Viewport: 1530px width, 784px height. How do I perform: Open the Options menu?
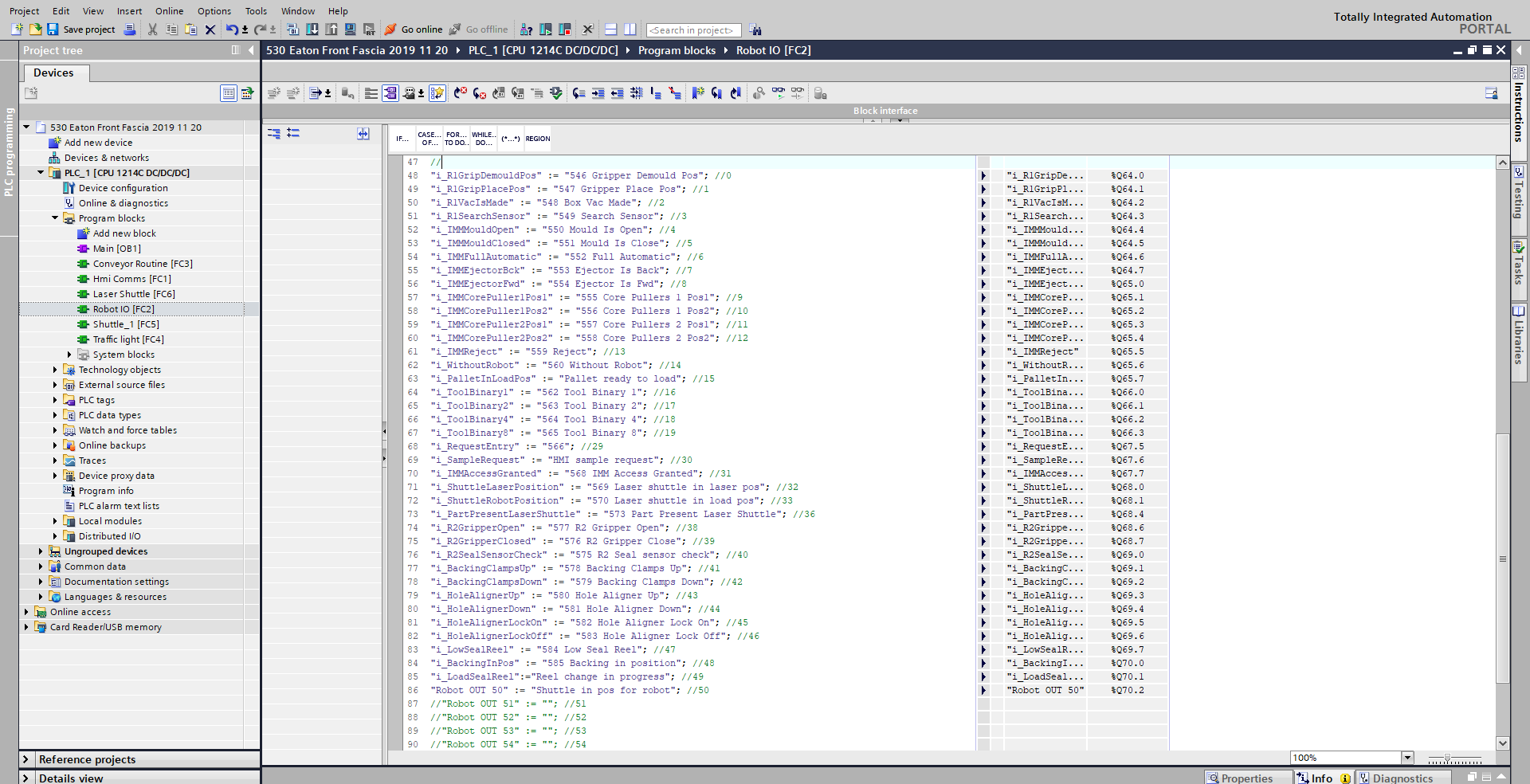click(214, 11)
